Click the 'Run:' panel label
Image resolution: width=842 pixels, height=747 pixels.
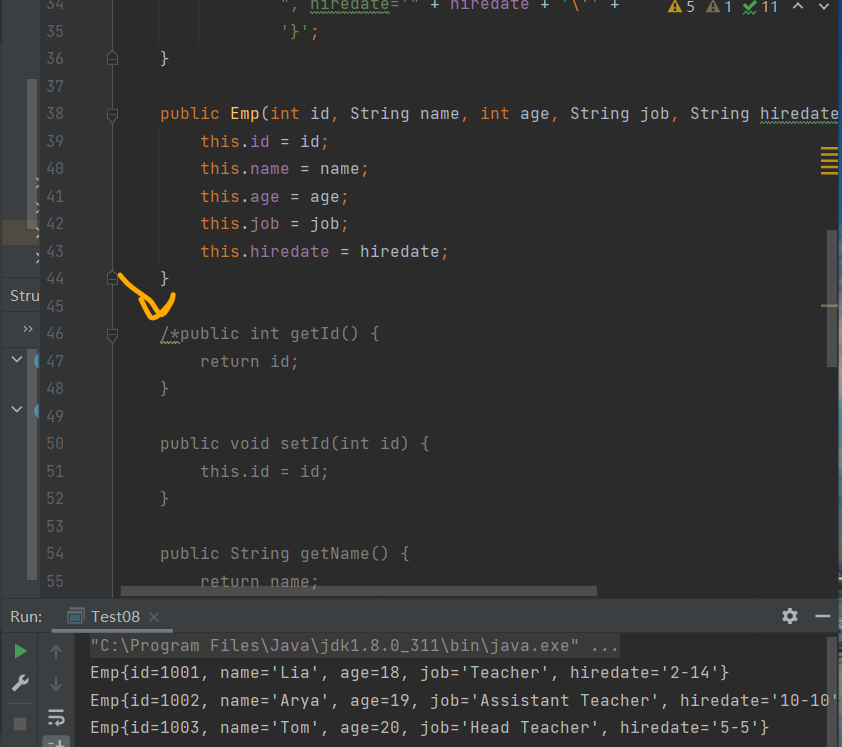26,617
